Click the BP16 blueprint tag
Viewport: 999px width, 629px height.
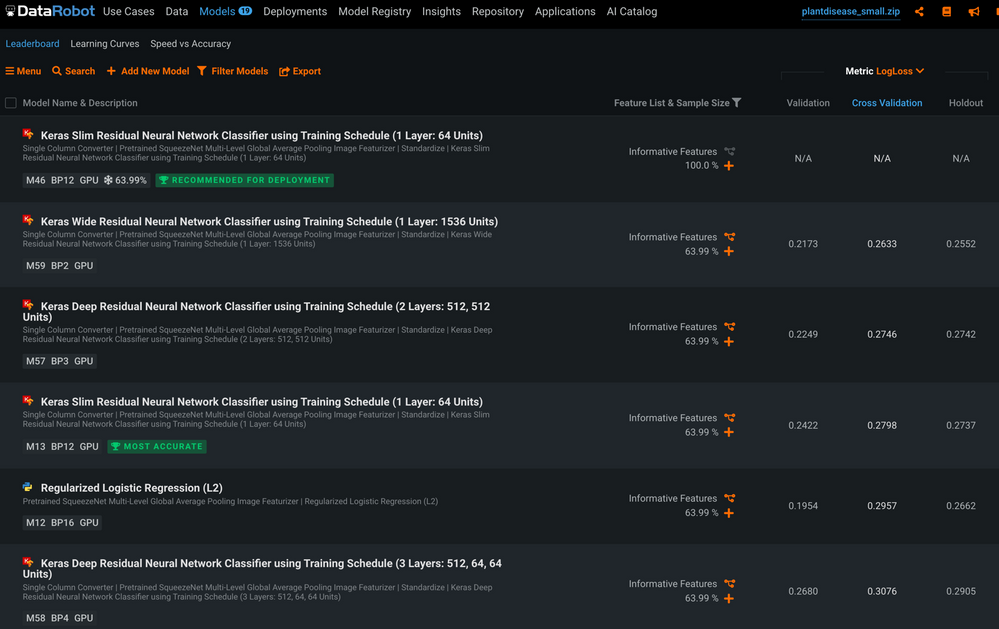point(62,523)
